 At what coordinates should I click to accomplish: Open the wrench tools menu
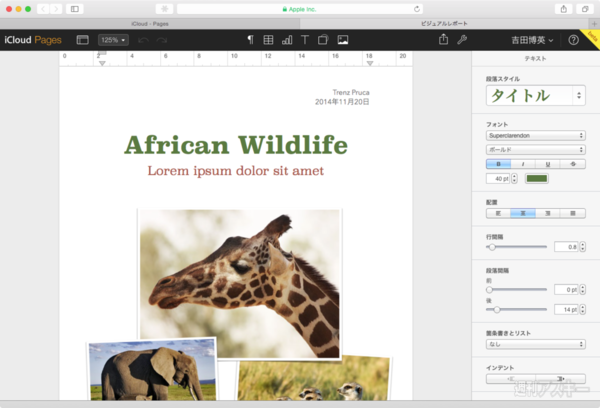pos(462,40)
